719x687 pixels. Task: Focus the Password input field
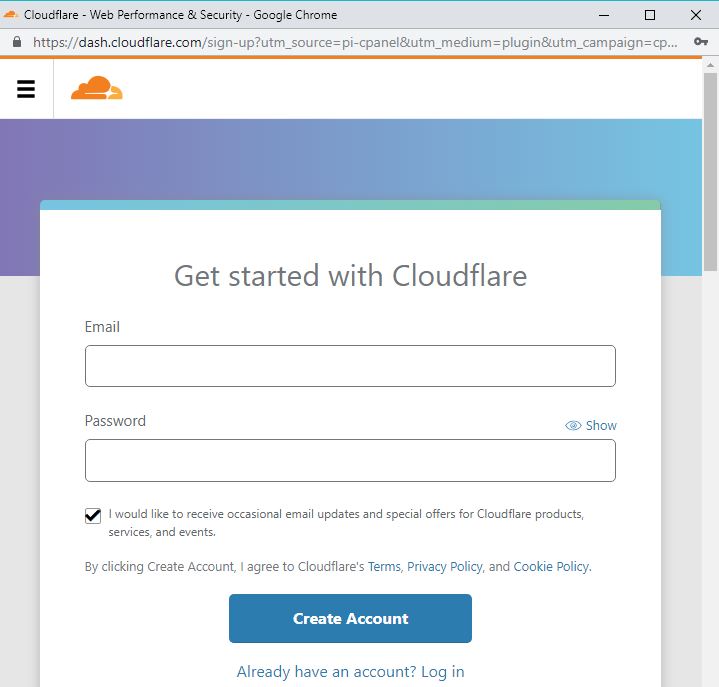tap(350, 460)
